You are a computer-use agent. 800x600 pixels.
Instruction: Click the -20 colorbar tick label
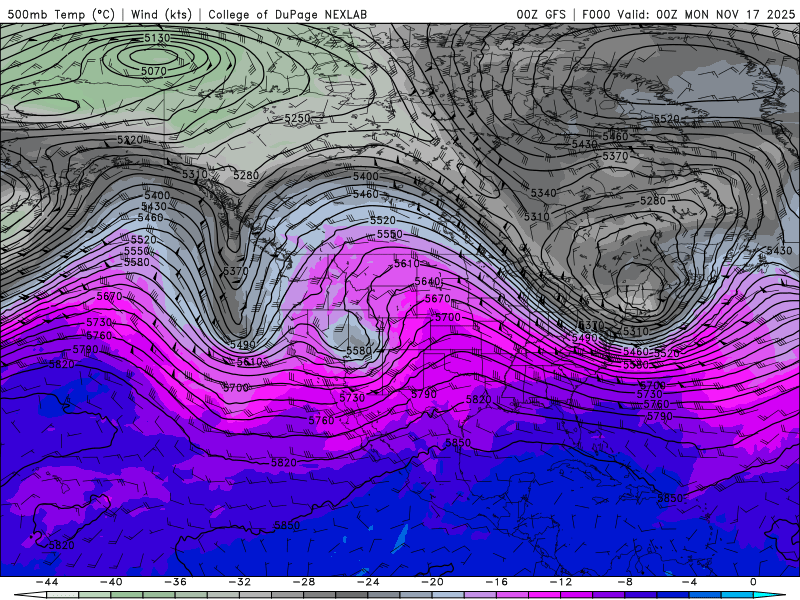[x=433, y=582]
